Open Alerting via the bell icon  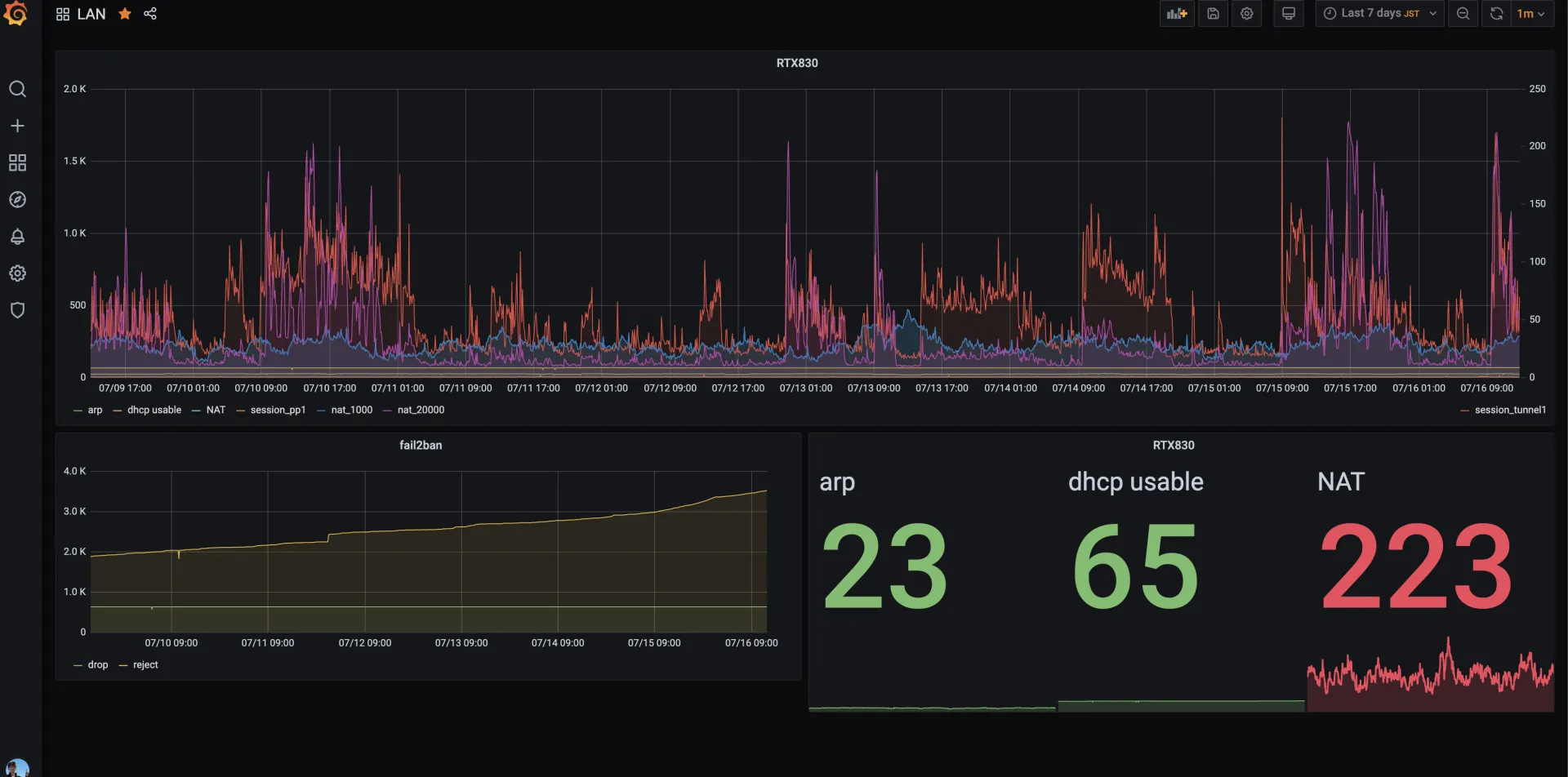pyautogui.click(x=17, y=237)
